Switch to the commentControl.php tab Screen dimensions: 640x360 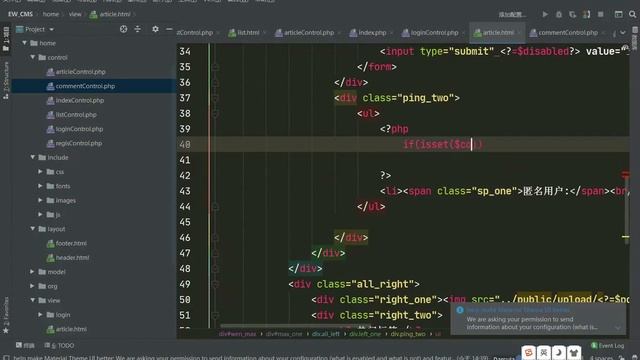[x=567, y=33]
